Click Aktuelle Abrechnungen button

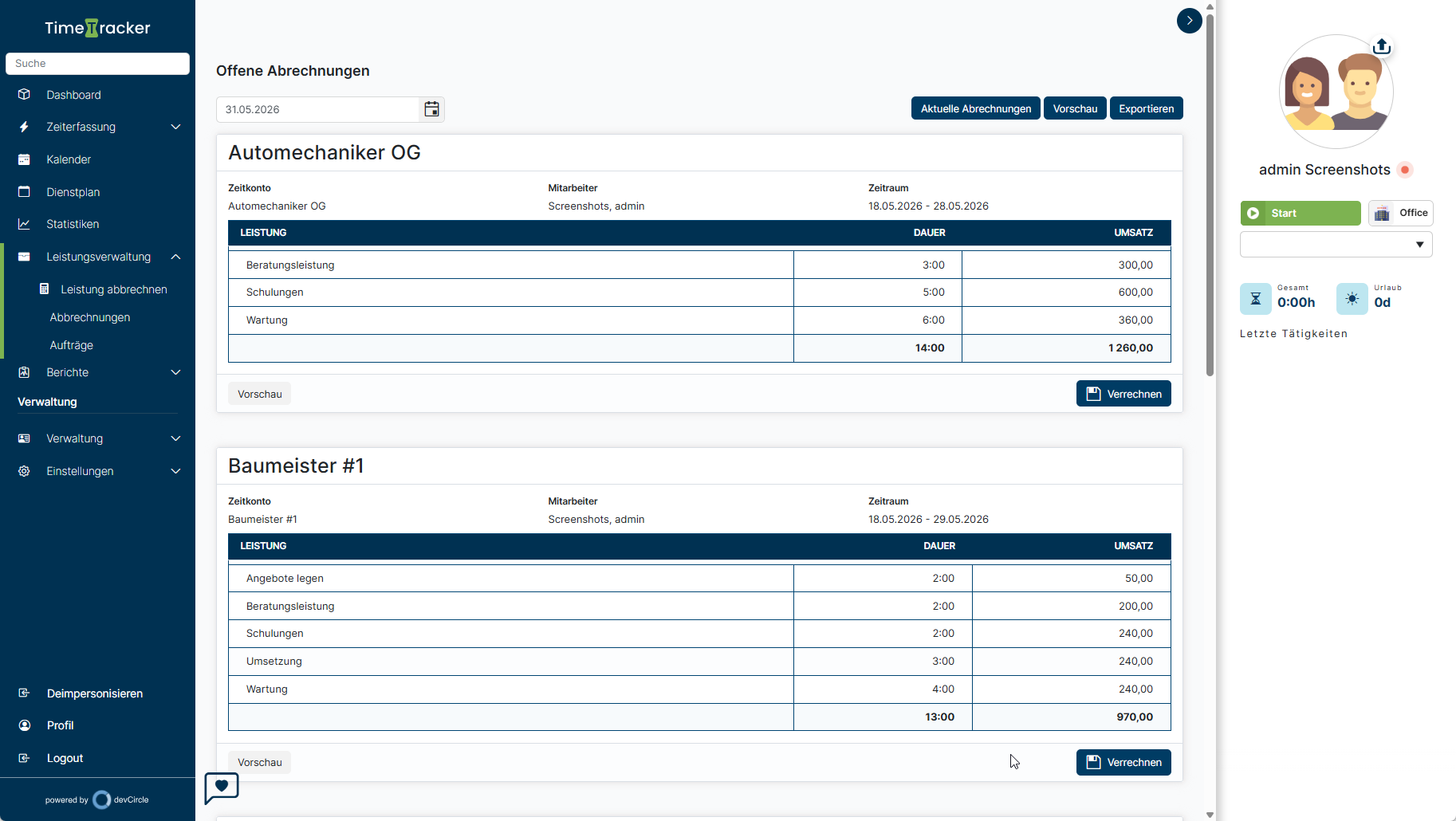(x=976, y=108)
